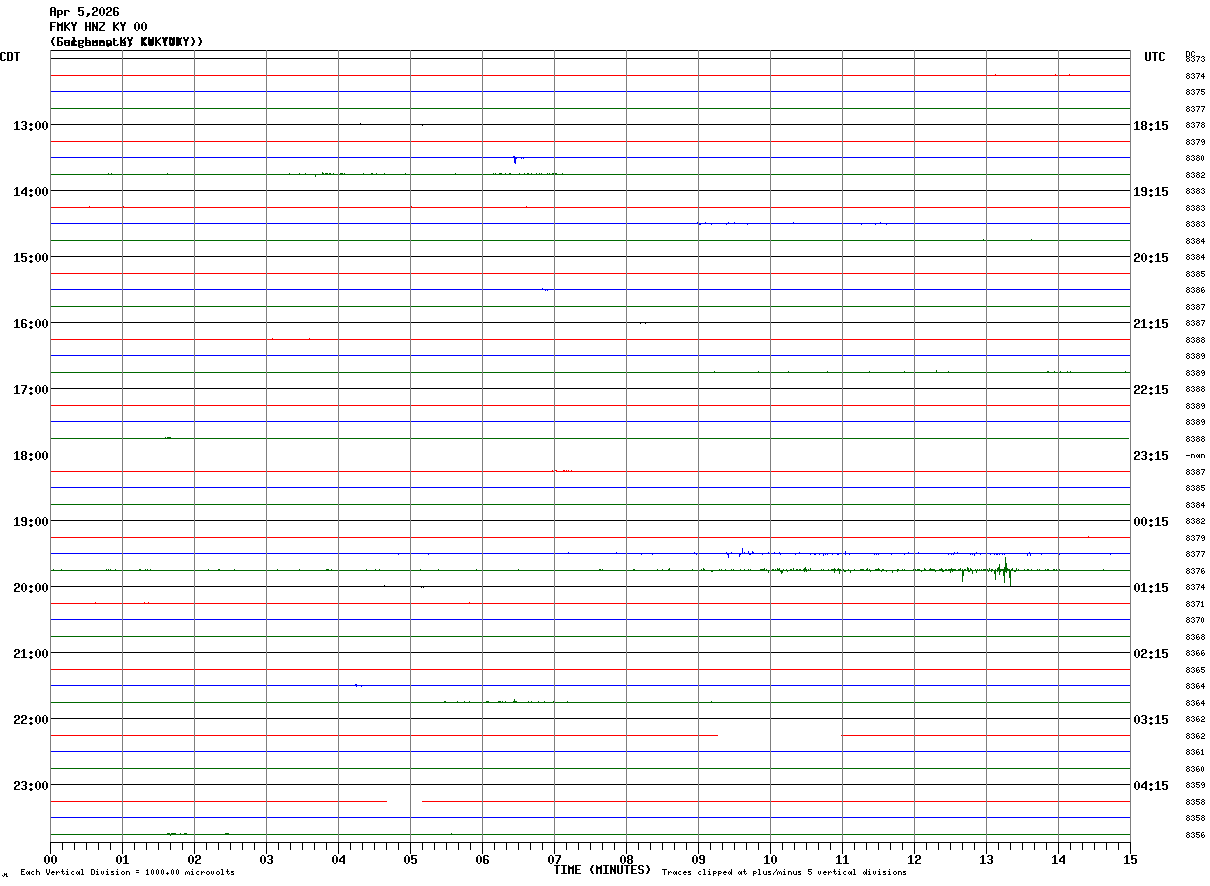Click the blue spike on the trace near minute 06

515,159
